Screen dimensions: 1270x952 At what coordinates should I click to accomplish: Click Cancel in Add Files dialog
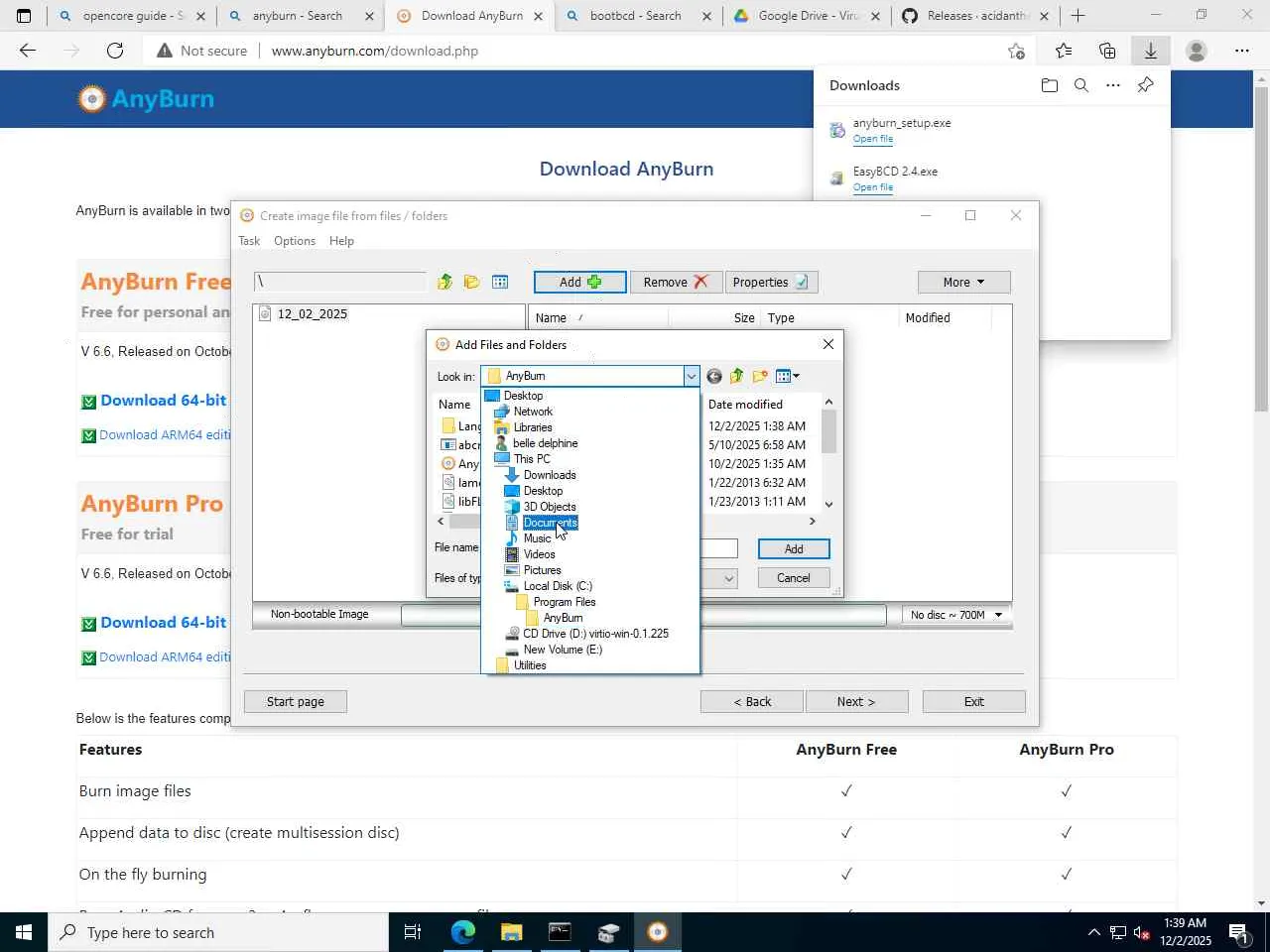794,578
